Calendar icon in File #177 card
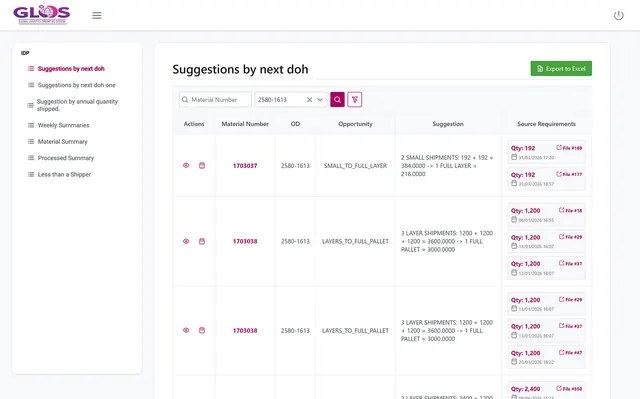This screenshot has height=399, width=640. tap(514, 184)
